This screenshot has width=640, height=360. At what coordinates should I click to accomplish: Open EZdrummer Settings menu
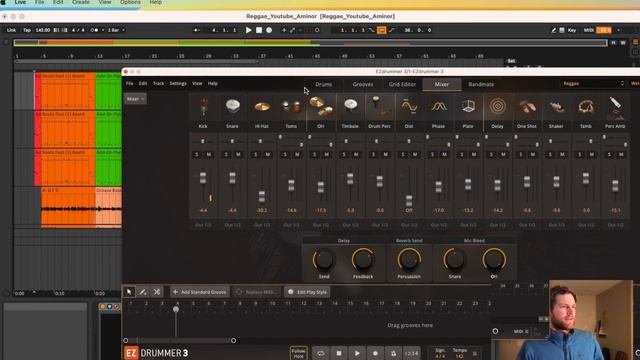(178, 84)
